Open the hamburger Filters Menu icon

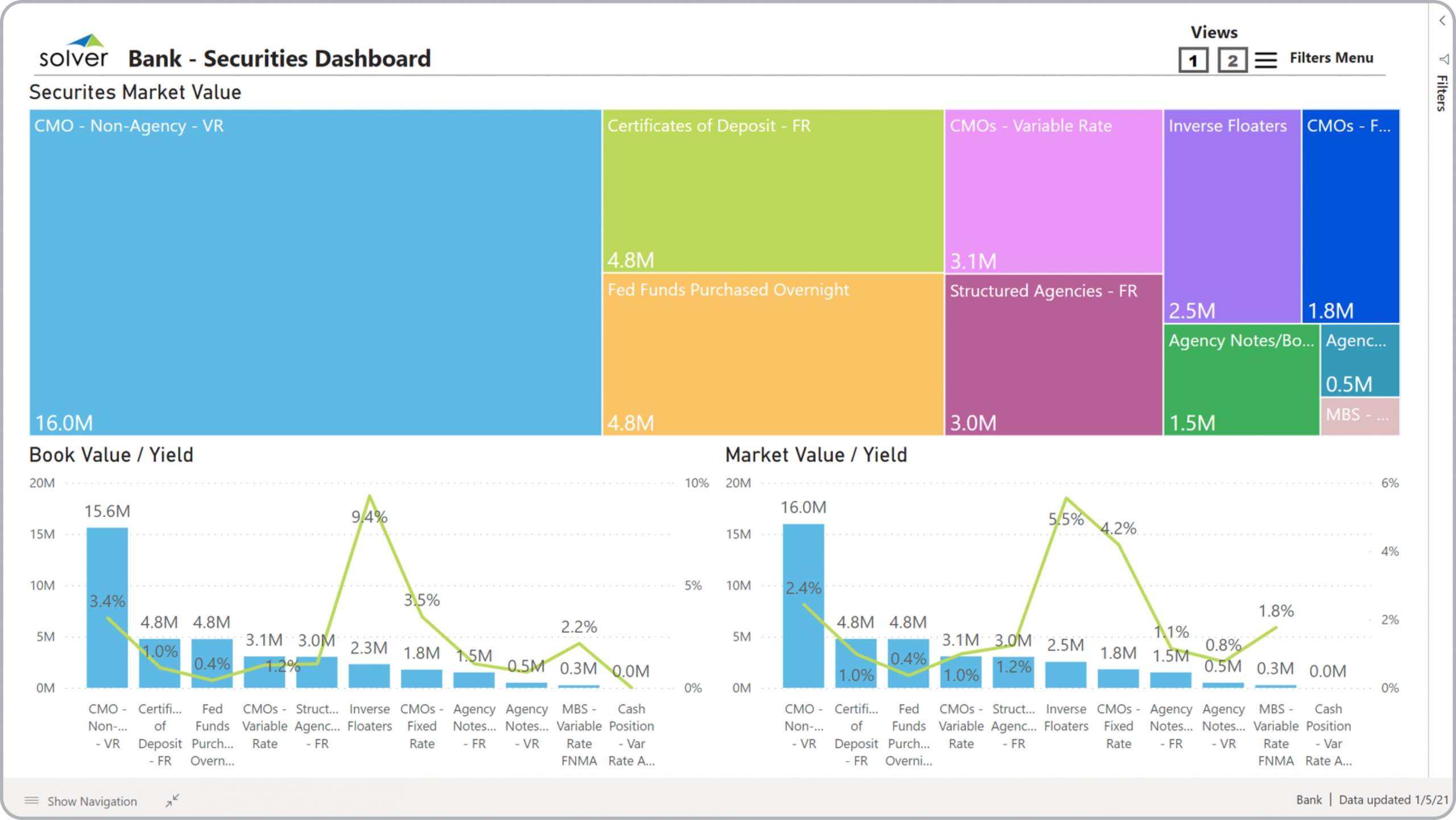pyautogui.click(x=1265, y=59)
